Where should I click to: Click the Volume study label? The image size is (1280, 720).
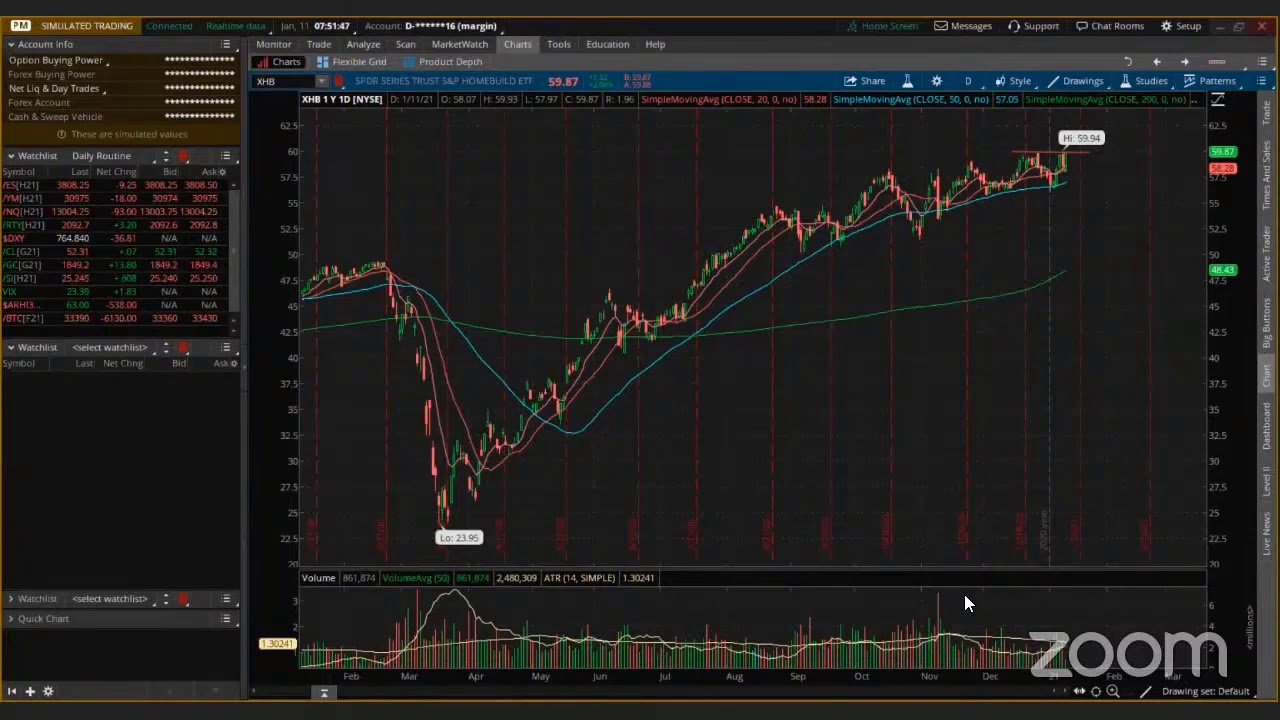pos(318,578)
